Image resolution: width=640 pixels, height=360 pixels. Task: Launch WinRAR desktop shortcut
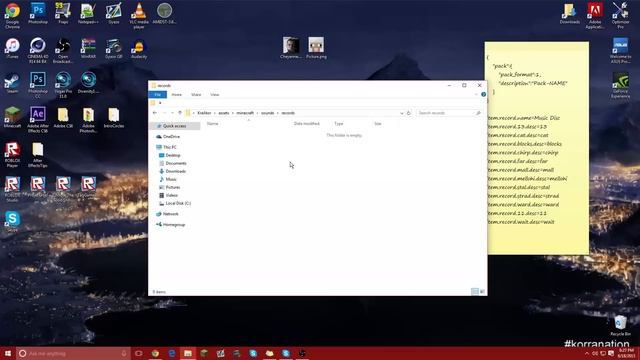88,48
